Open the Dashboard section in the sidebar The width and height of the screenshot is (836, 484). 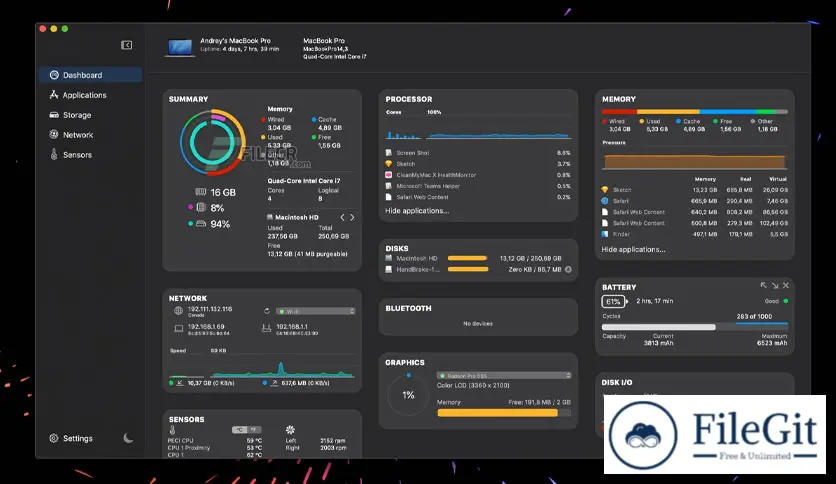[x=90, y=75]
